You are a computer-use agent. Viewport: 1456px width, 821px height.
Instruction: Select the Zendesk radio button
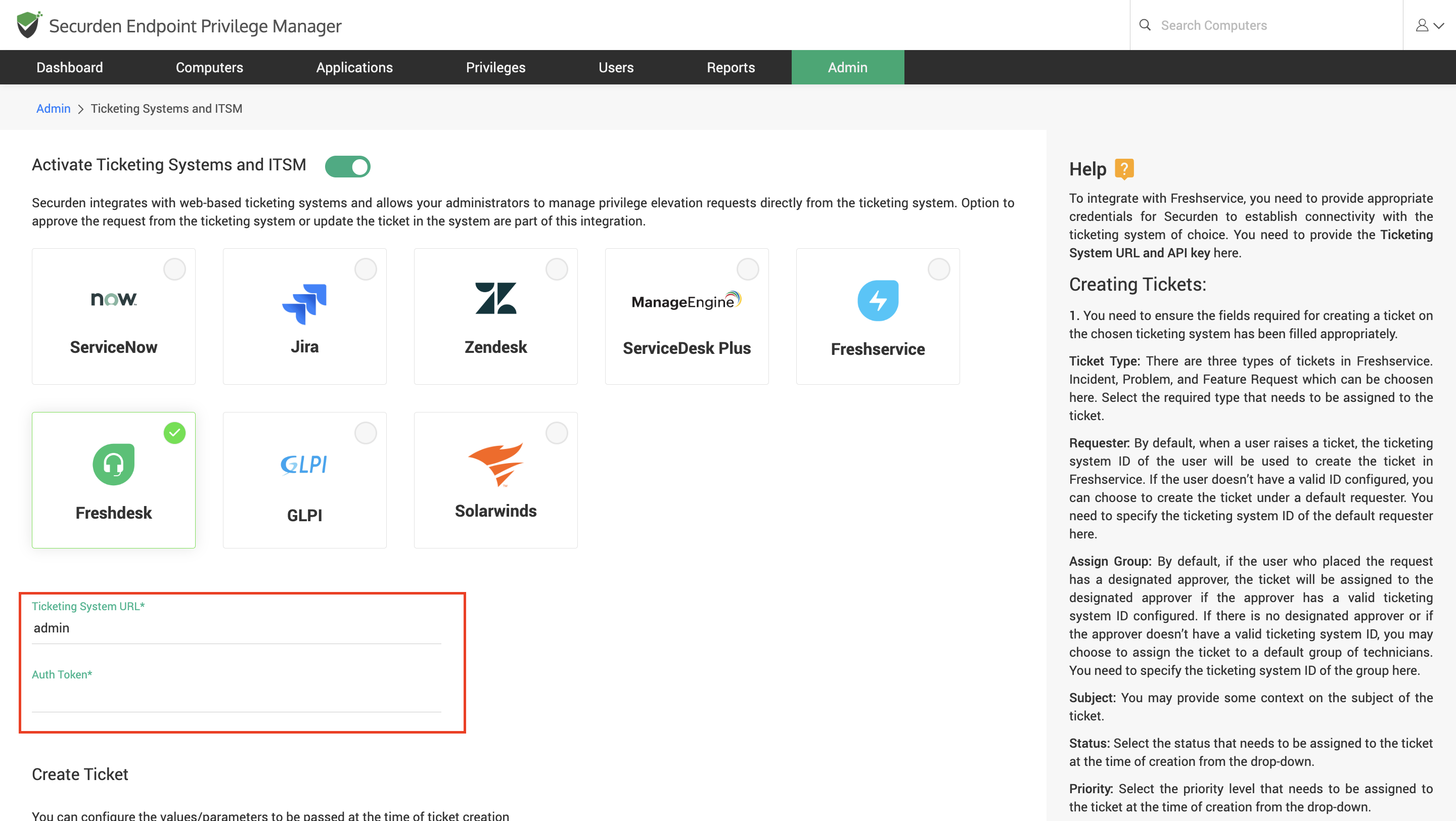point(556,269)
